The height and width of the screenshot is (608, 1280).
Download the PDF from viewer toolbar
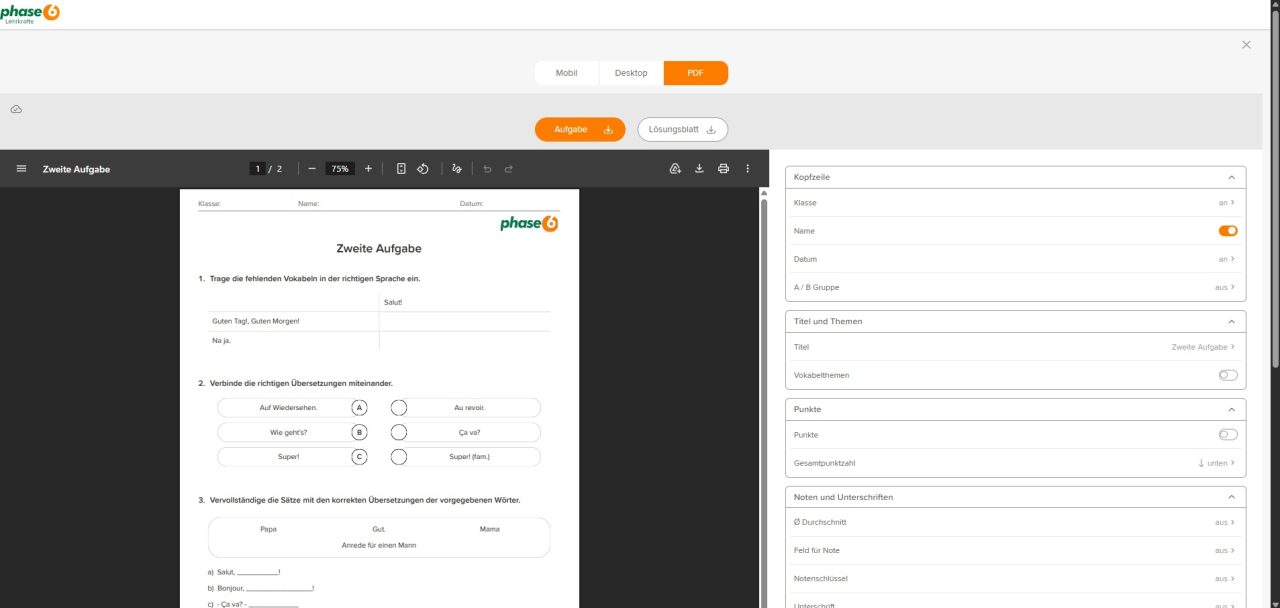coord(699,169)
